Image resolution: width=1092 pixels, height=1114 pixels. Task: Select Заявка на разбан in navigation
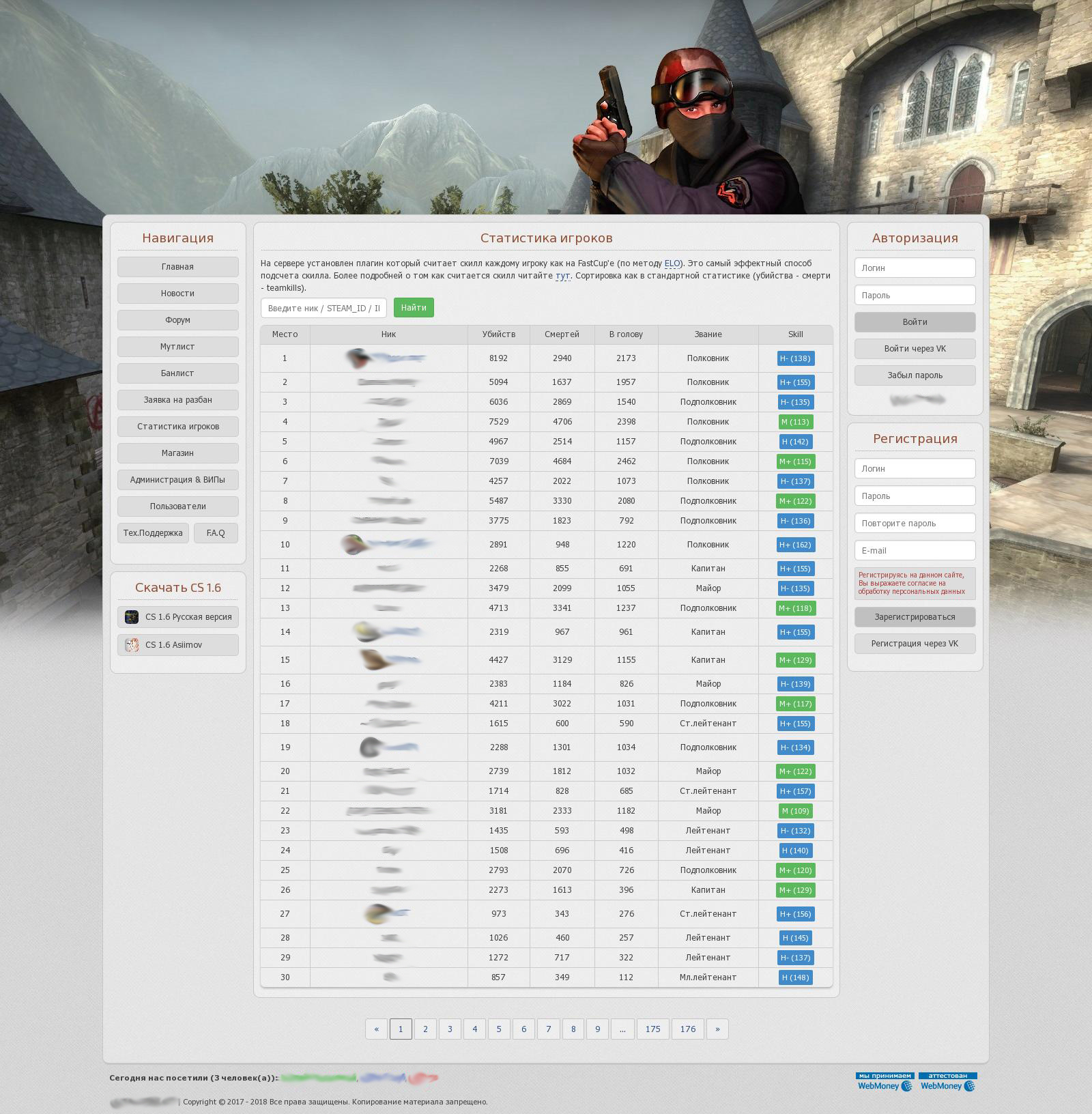point(178,400)
